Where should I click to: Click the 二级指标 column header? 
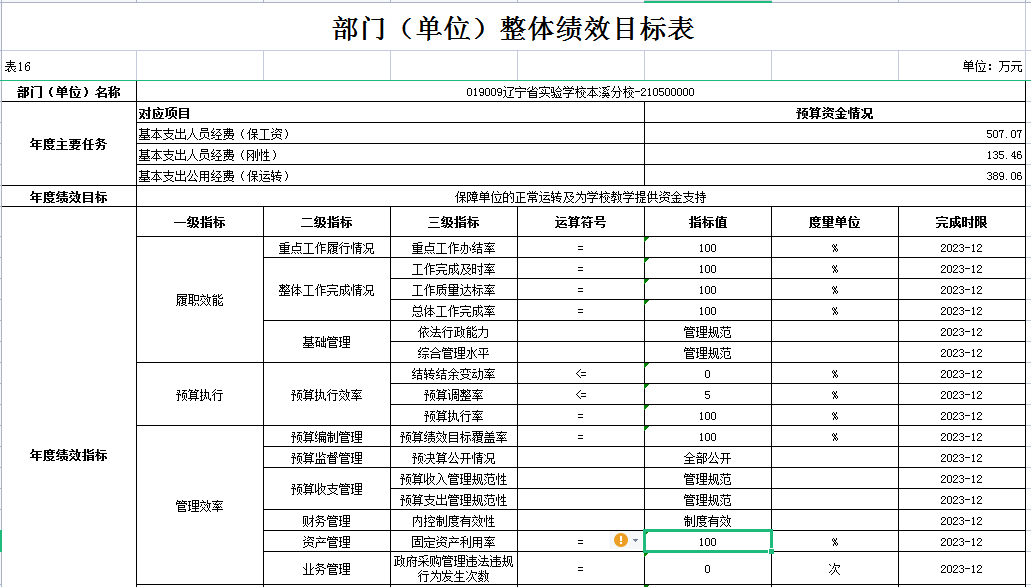[x=327, y=222]
